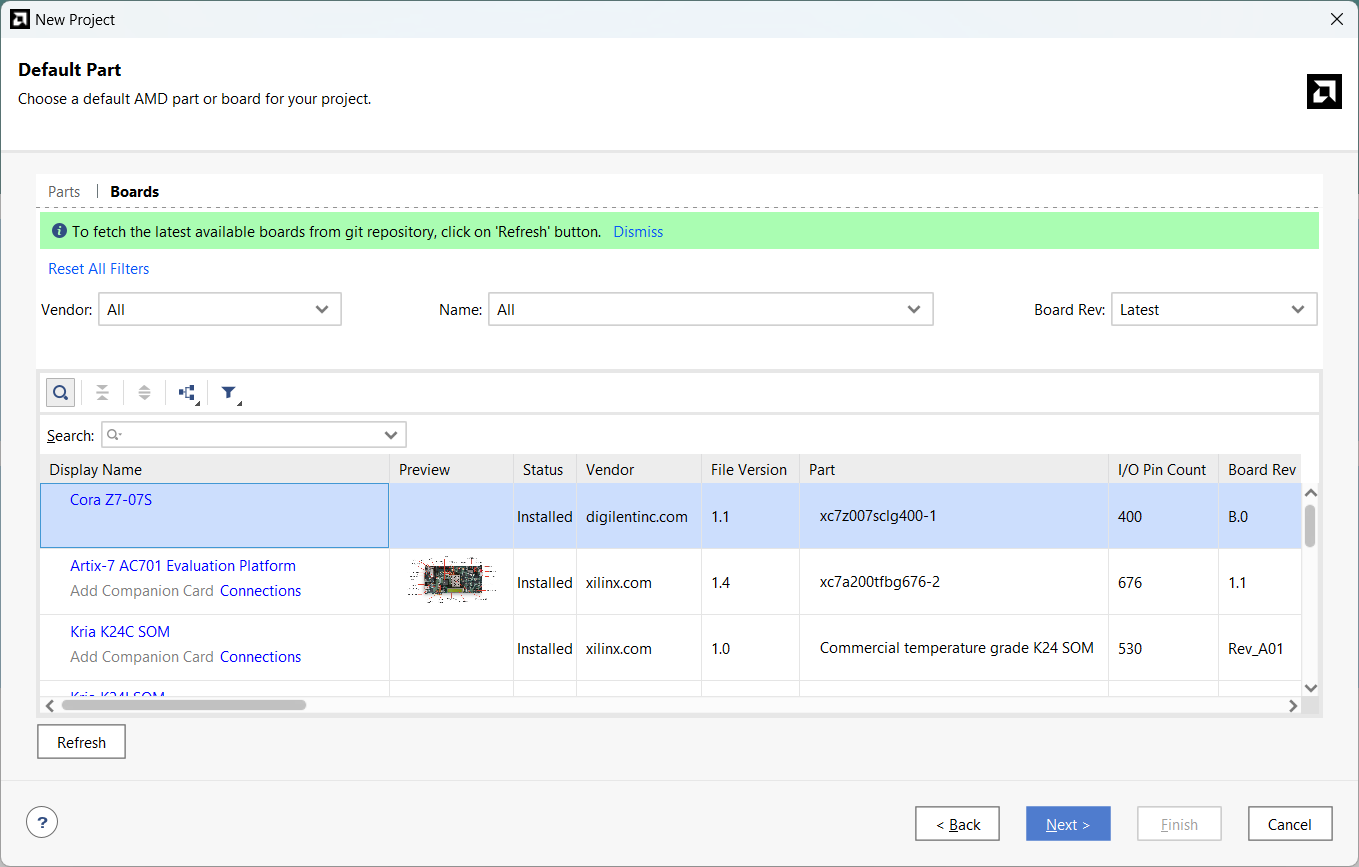1359x867 pixels.
Task: Click the table scroll down arrow
Action: point(1311,688)
